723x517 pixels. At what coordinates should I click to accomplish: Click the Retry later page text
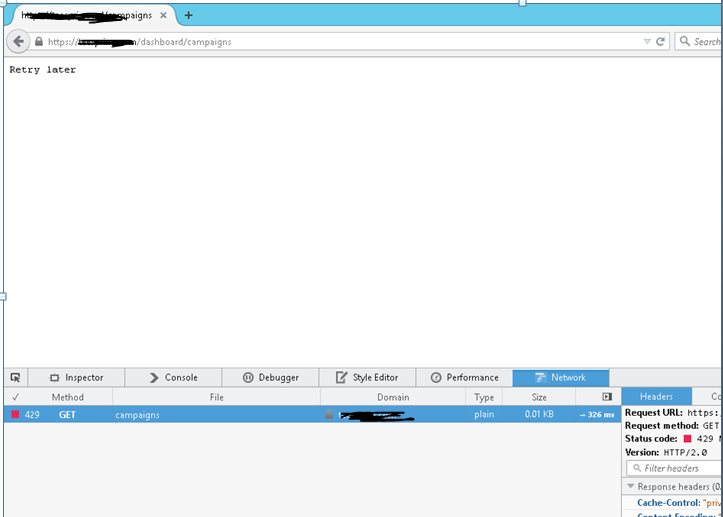tap(42, 70)
